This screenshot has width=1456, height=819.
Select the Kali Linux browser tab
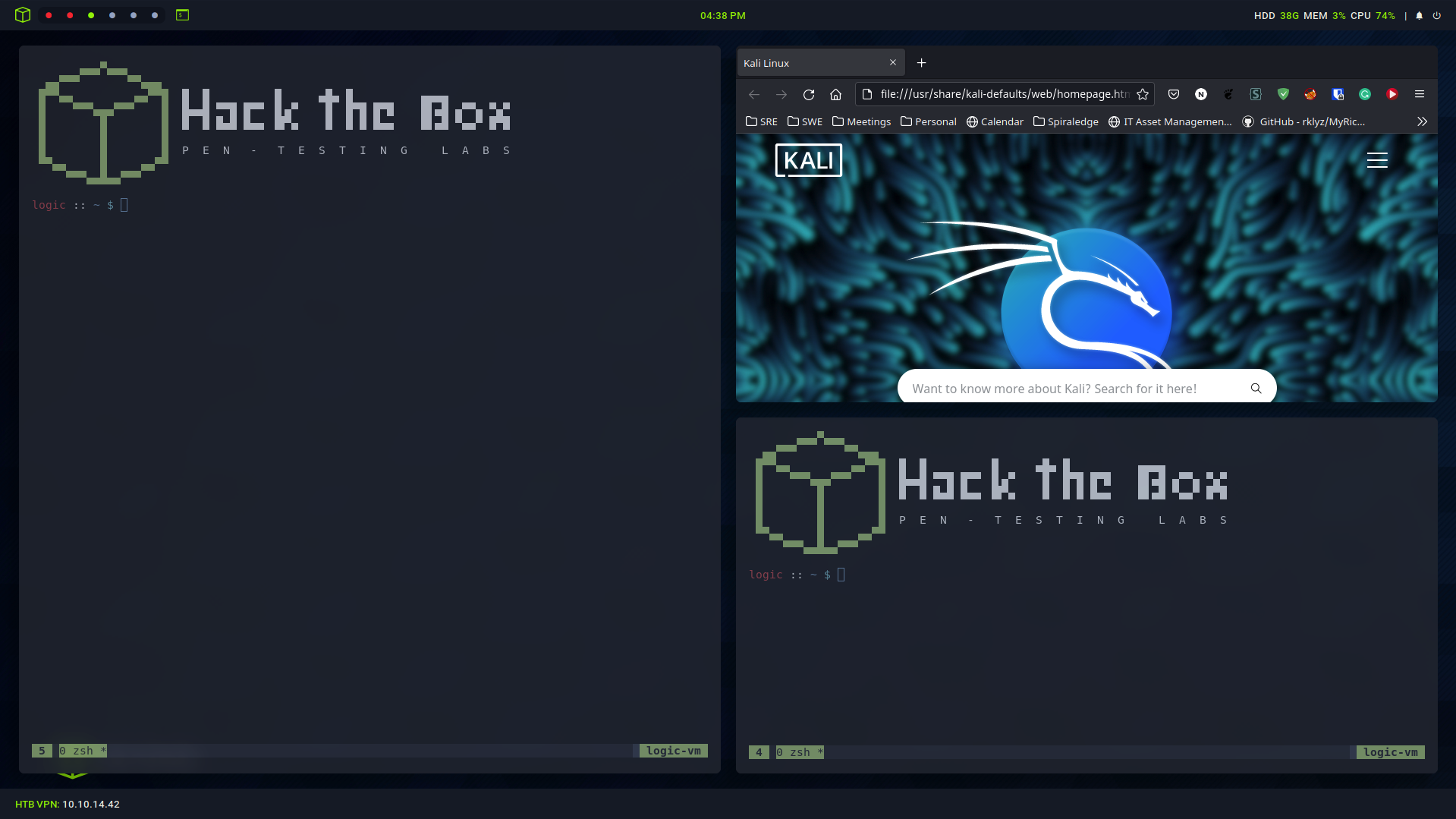coord(821,63)
